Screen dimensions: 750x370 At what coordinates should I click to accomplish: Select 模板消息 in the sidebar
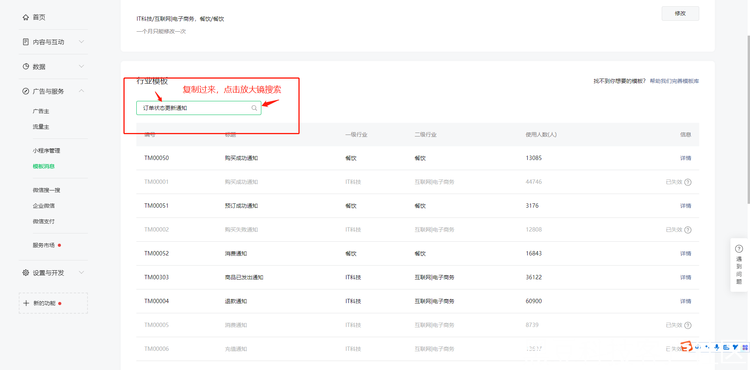44,166
